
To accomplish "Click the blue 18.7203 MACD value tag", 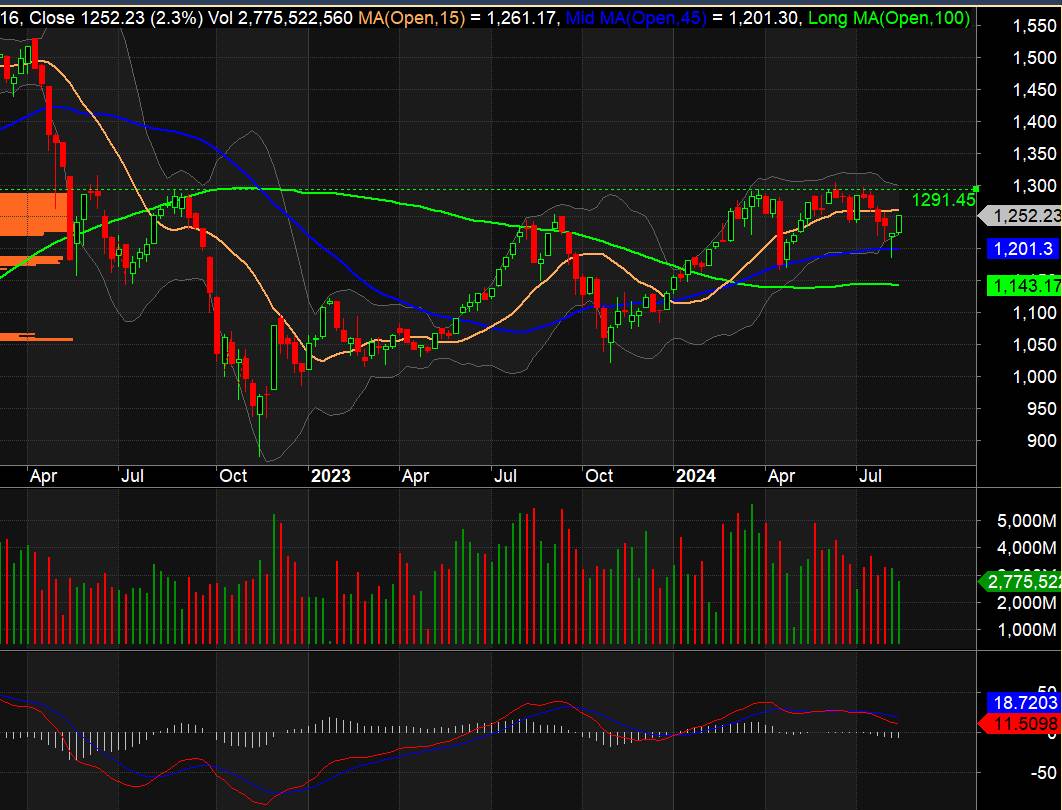I will [x=1023, y=702].
